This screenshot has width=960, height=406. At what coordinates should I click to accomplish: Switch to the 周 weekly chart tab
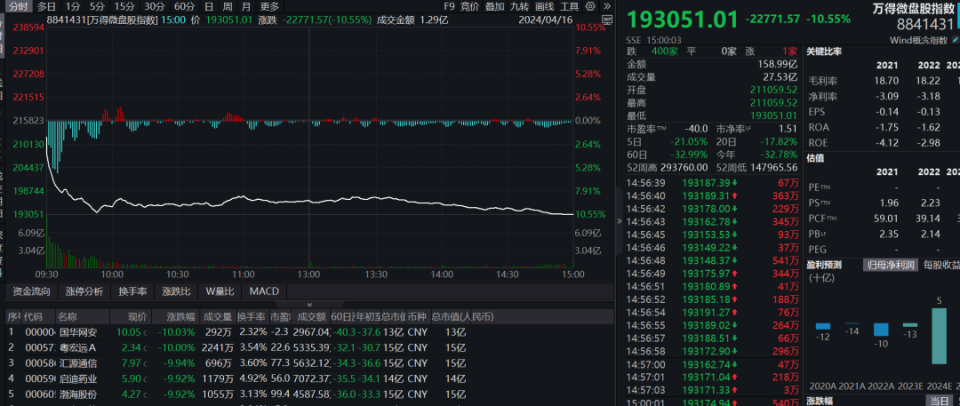tap(227, 7)
